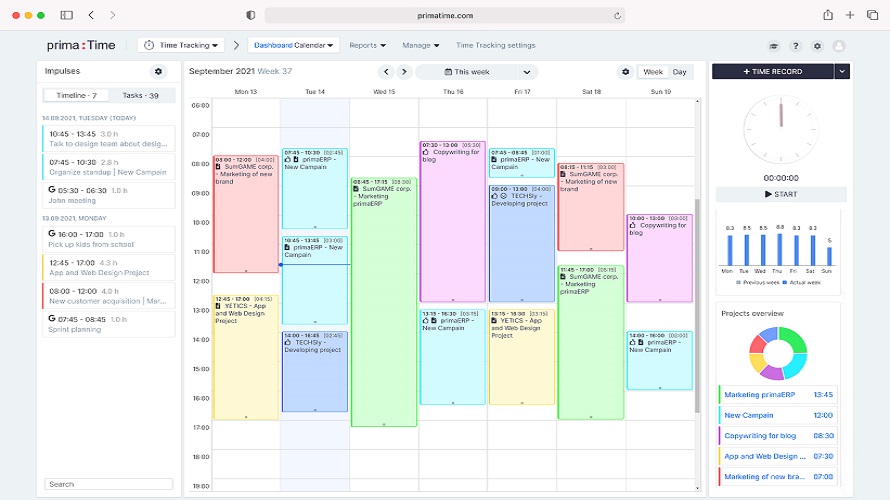This screenshot has width=890, height=500.
Task: Open Marketing of new brand project row
Action: pos(778,477)
